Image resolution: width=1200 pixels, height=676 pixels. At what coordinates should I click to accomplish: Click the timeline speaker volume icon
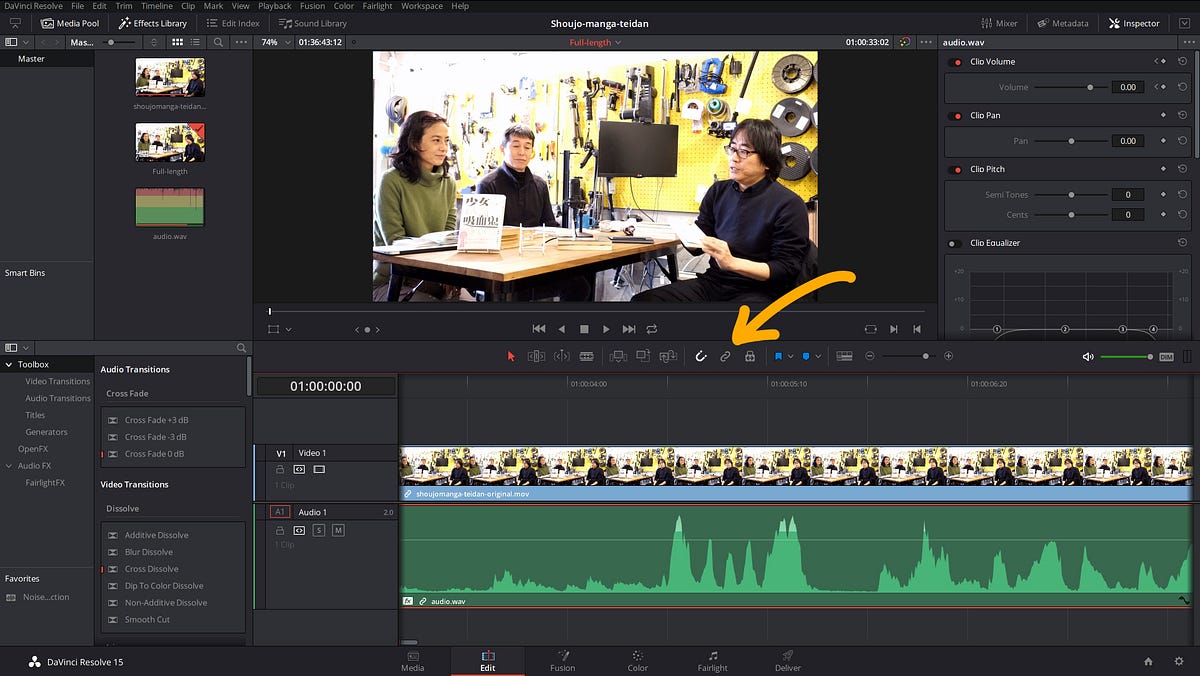1088,356
